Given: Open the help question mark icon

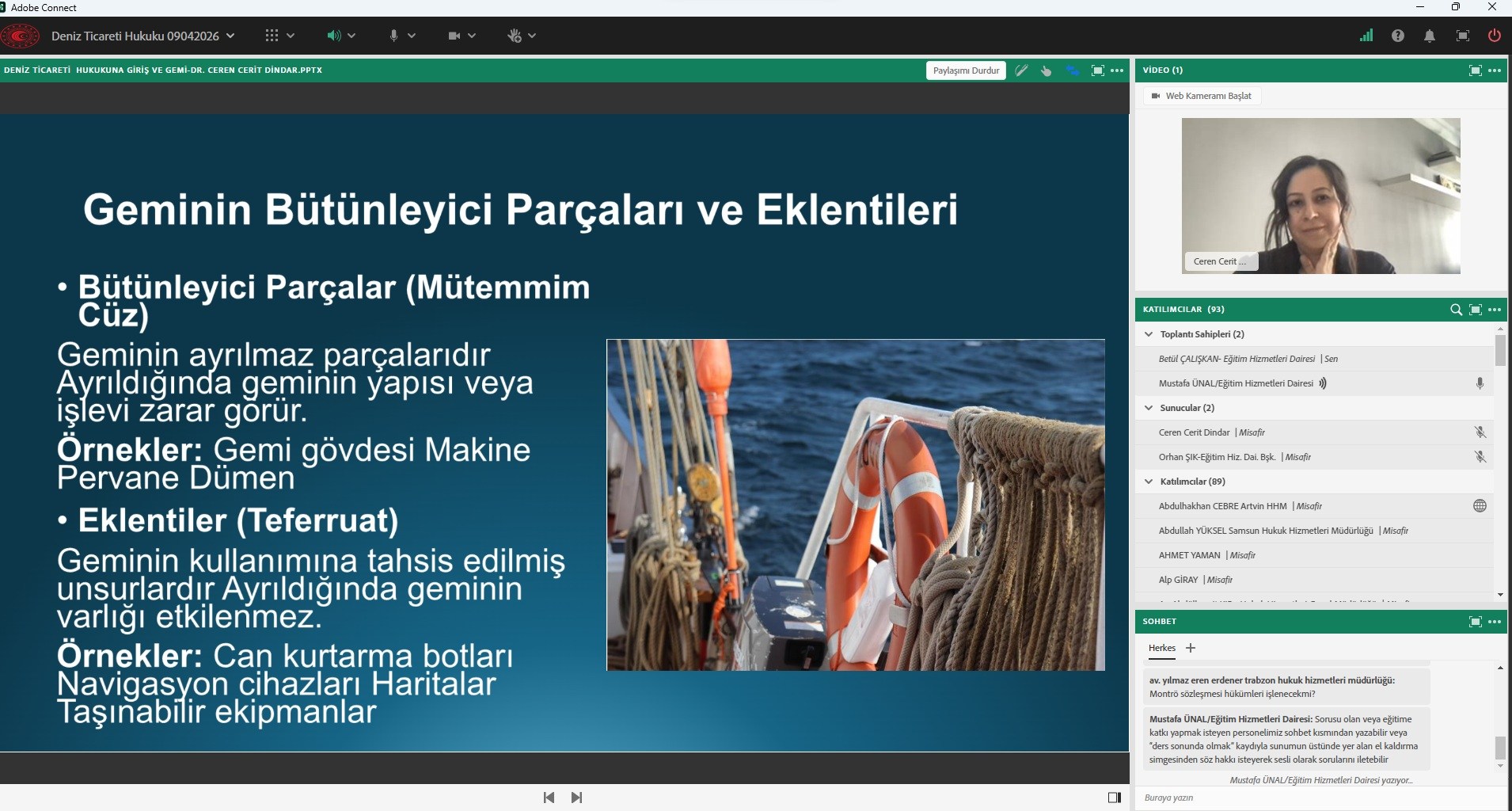Looking at the screenshot, I should (x=1398, y=36).
